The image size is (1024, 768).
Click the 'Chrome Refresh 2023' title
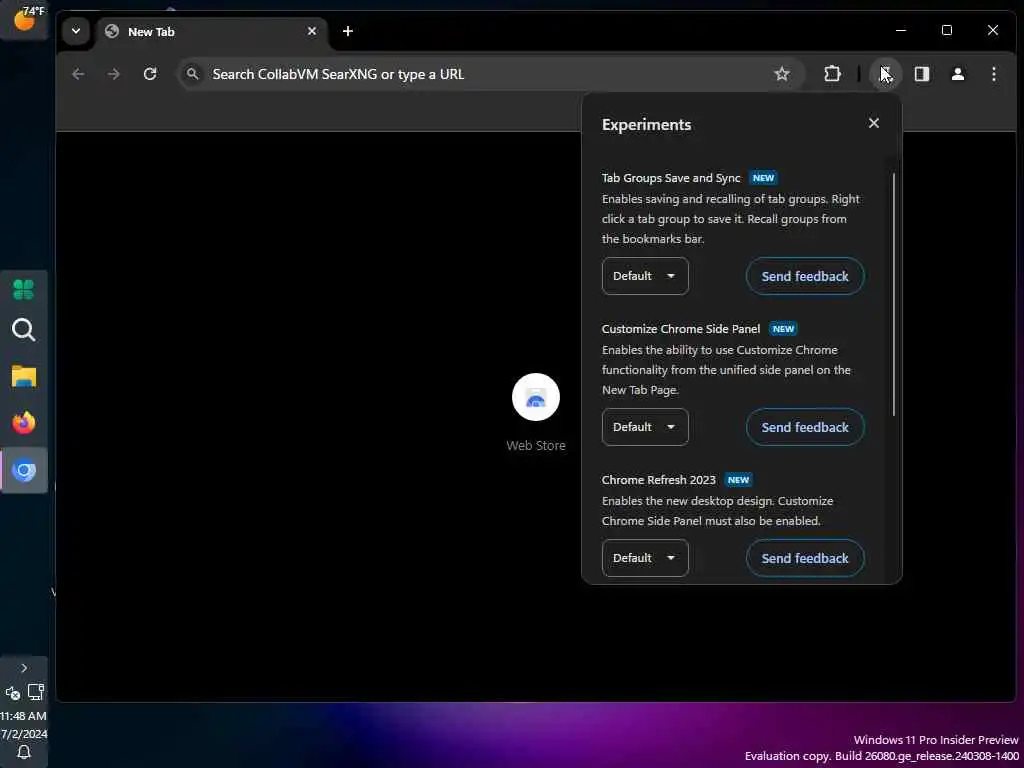658,480
